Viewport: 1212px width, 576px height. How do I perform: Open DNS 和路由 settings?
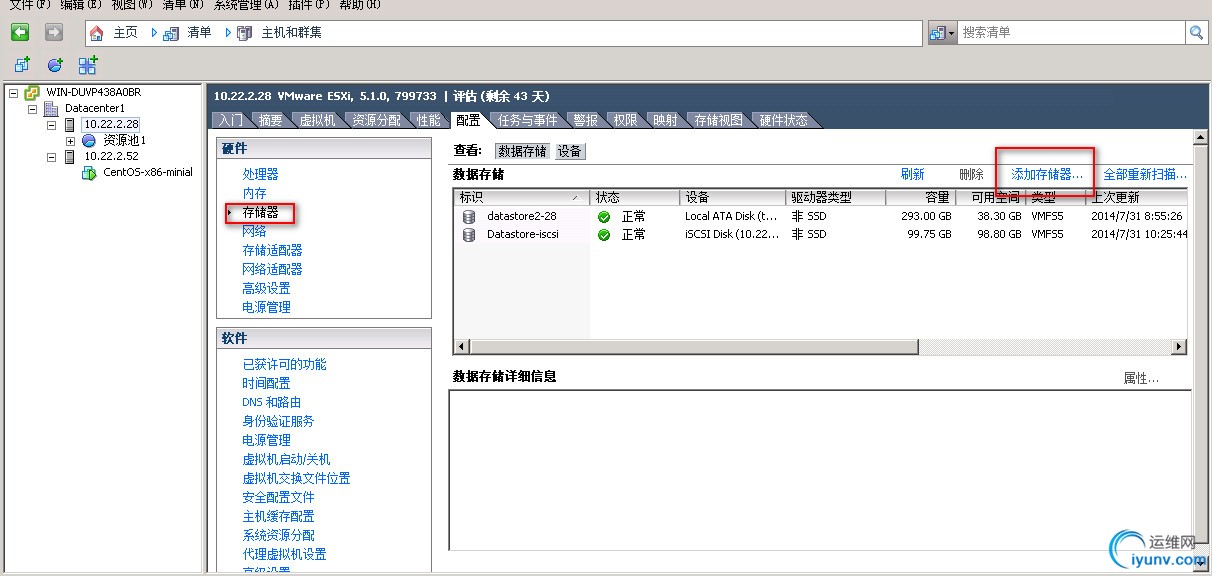click(271, 402)
